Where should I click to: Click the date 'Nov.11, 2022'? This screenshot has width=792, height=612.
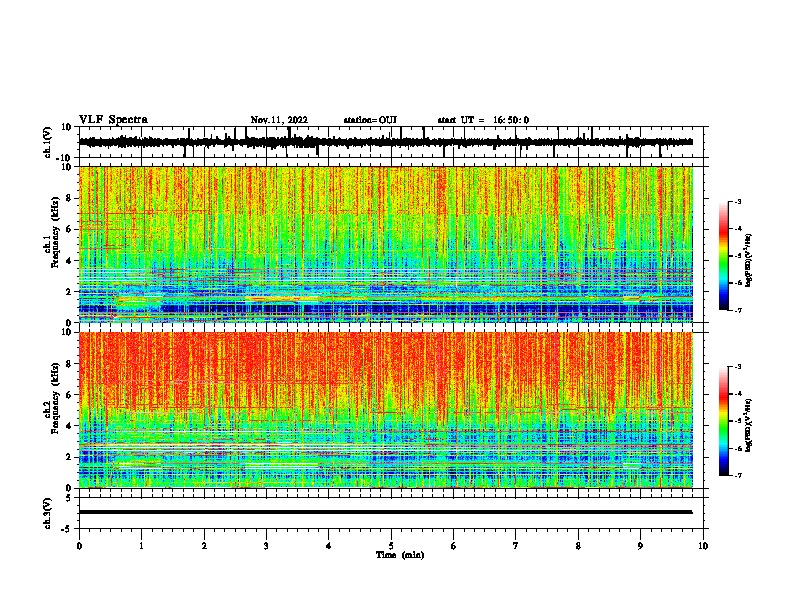[279, 120]
